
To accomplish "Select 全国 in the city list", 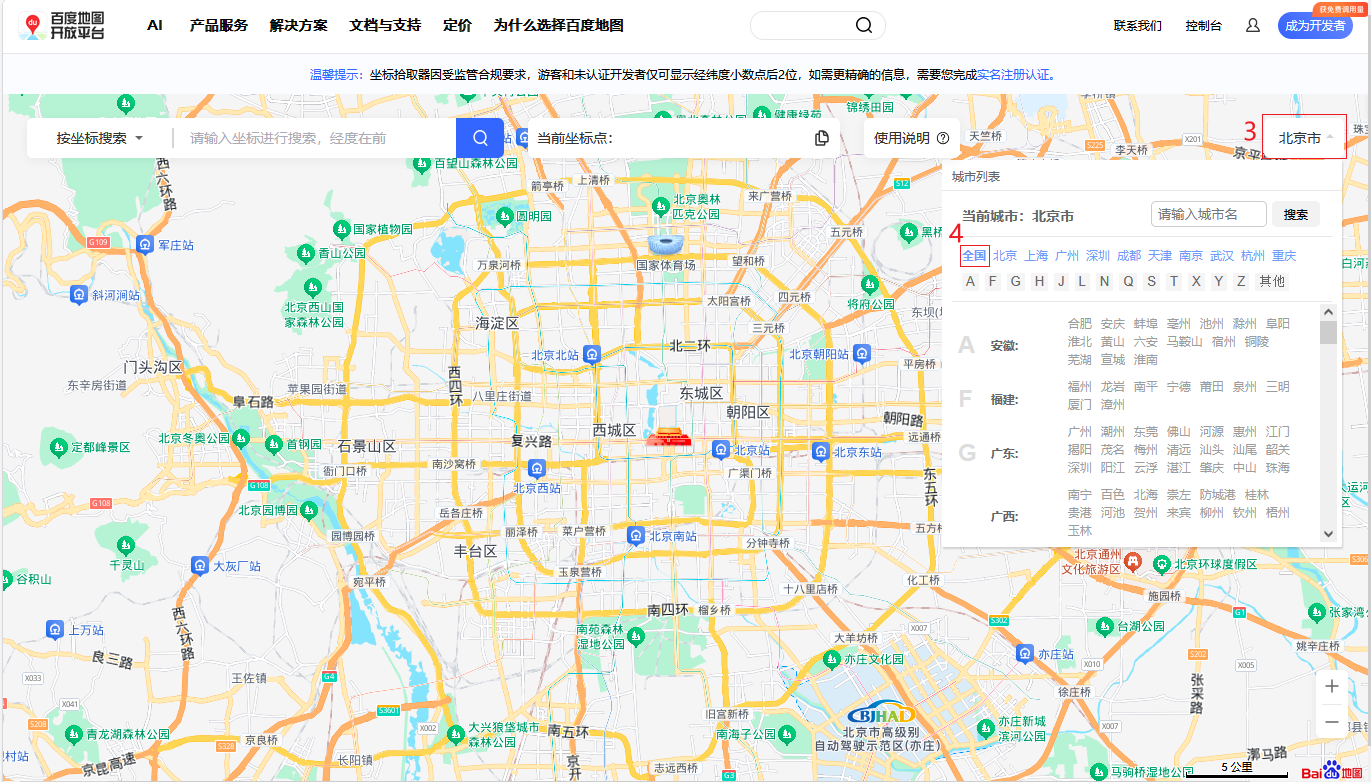I will [974, 256].
